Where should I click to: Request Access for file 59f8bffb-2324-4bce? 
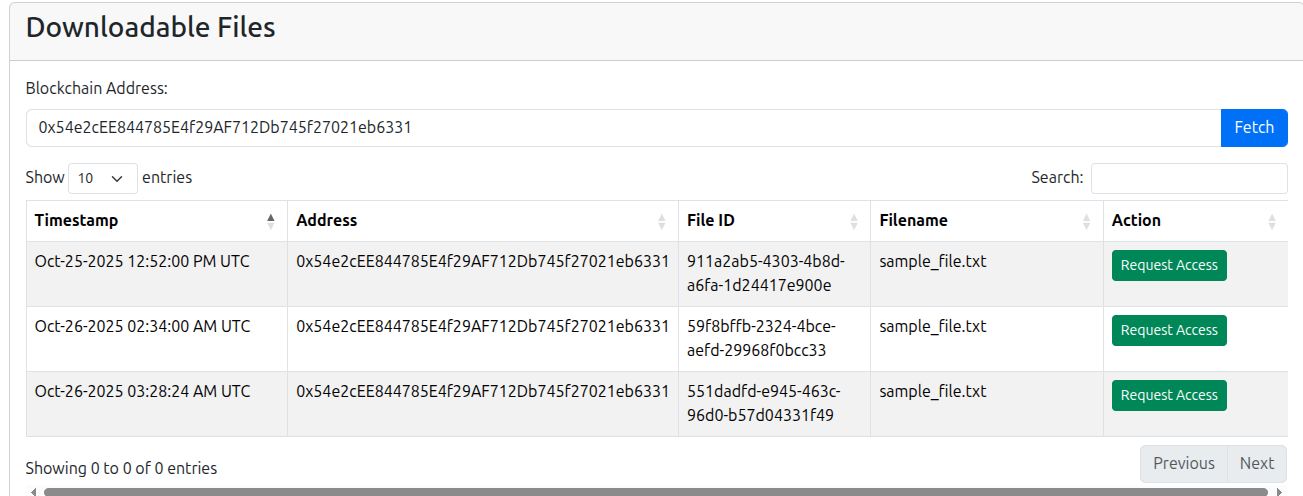tap(1169, 331)
